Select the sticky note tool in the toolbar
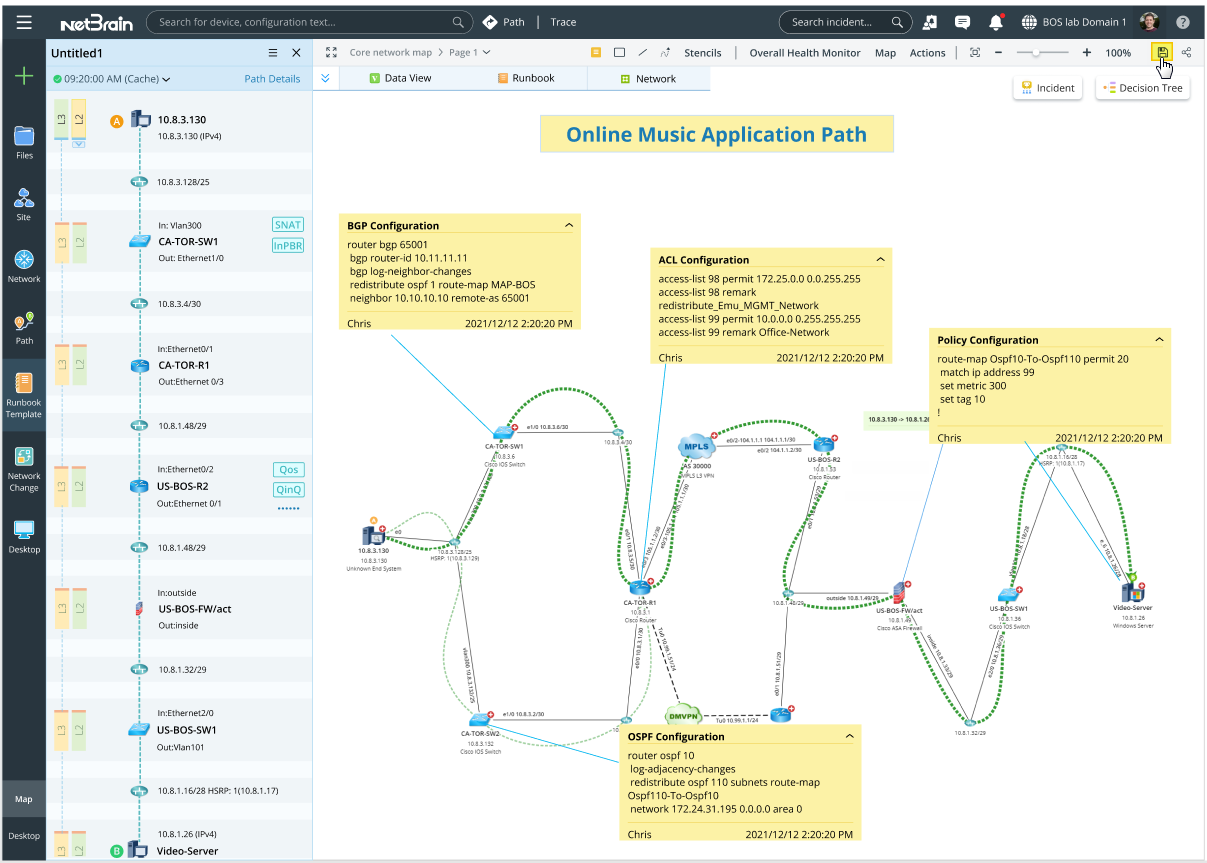Image resolution: width=1207 pixels, height=863 pixels. pyautogui.click(x=596, y=52)
